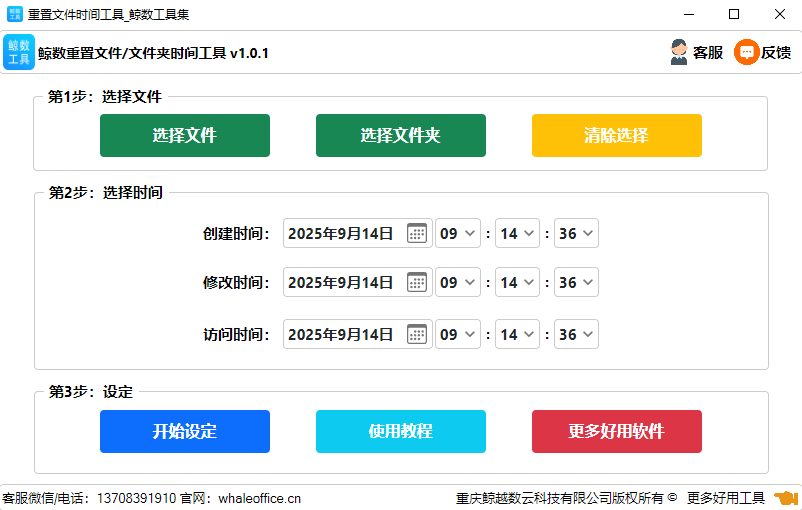The image size is (802, 510).
Task: Click the 客服 text label
Action: [708, 52]
